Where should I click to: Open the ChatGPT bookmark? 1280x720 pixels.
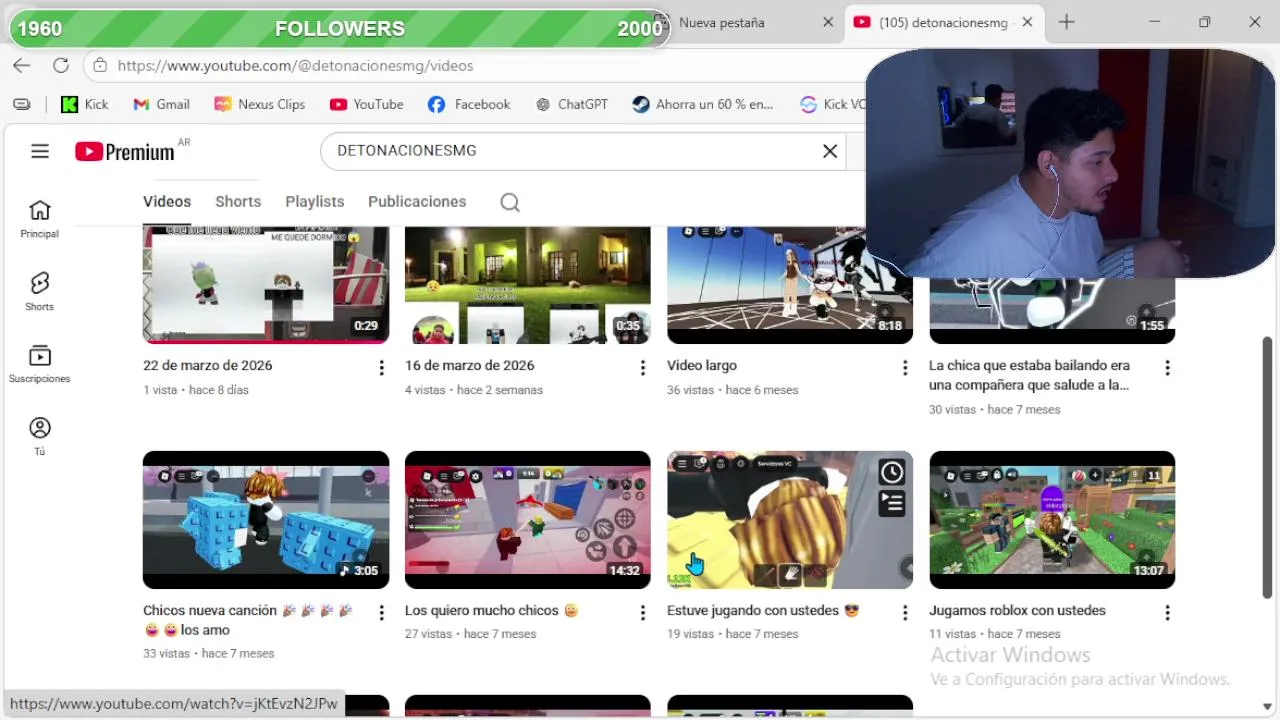[571, 104]
